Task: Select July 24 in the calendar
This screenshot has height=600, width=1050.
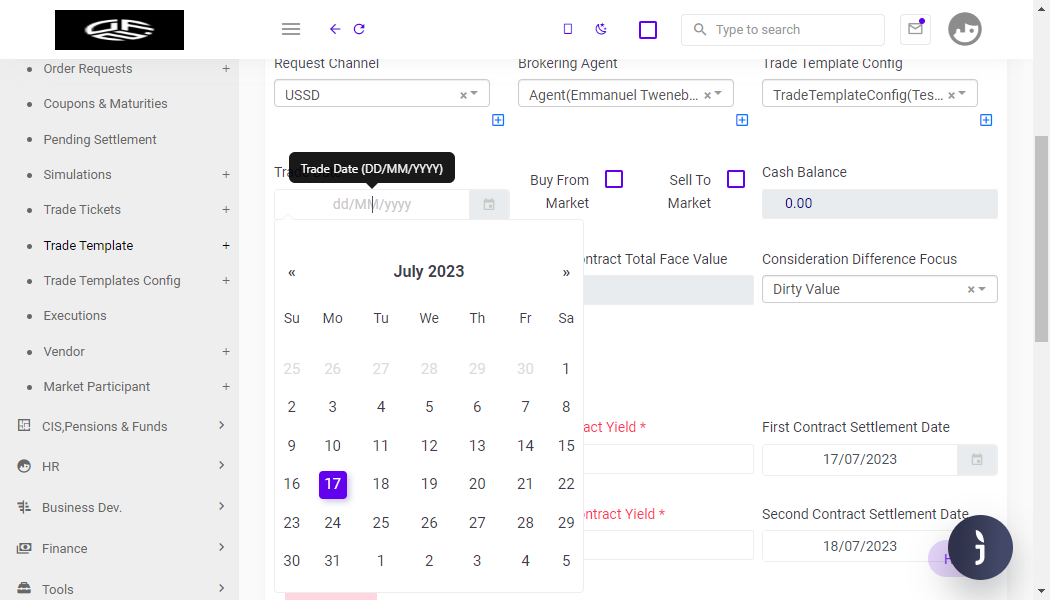Action: point(333,522)
